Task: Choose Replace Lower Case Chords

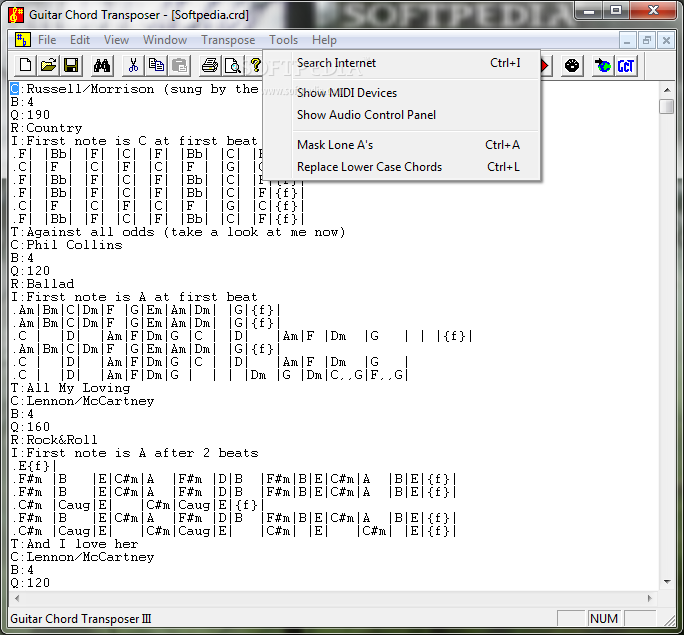Action: click(401, 167)
